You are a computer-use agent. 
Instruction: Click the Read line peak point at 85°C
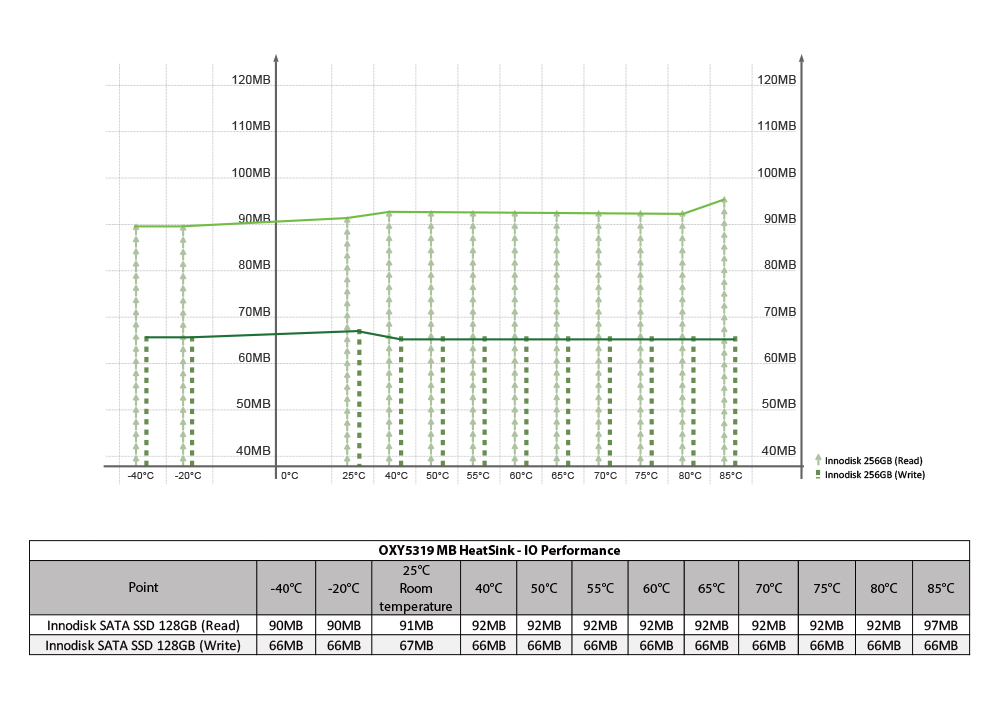coord(724,200)
